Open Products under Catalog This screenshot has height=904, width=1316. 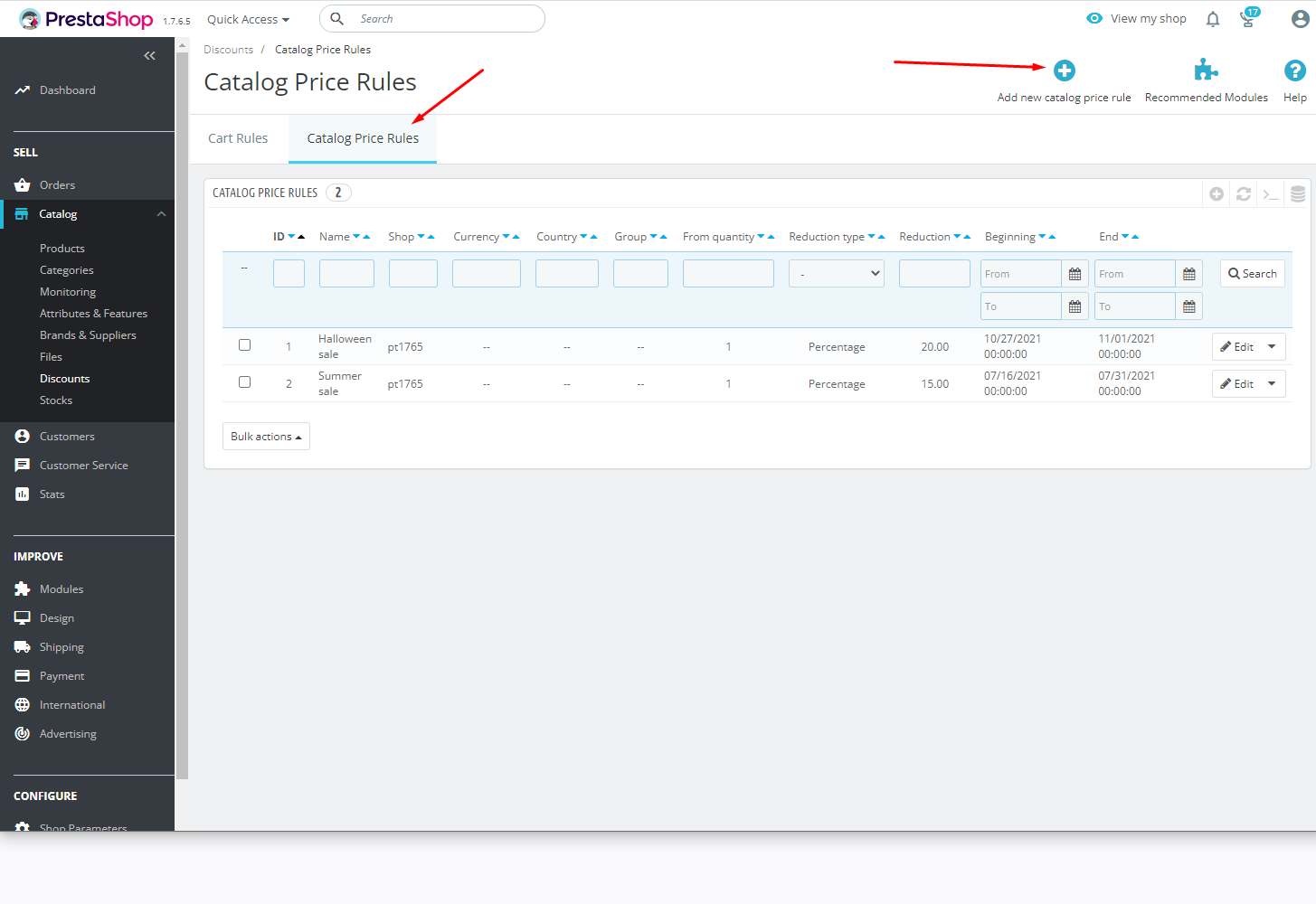click(62, 249)
